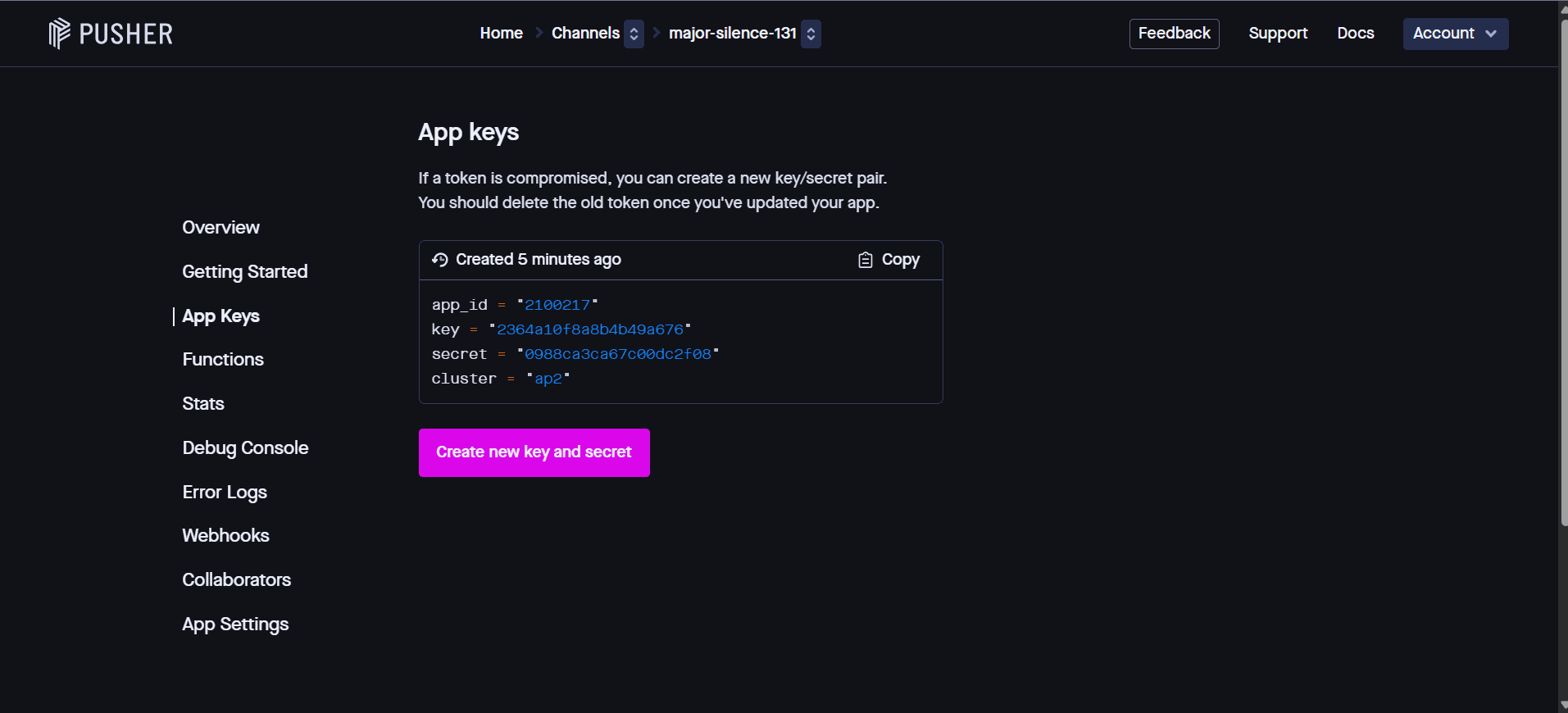Click the secret value 0988ca3ca67c00dc2f08

pyautogui.click(x=618, y=354)
